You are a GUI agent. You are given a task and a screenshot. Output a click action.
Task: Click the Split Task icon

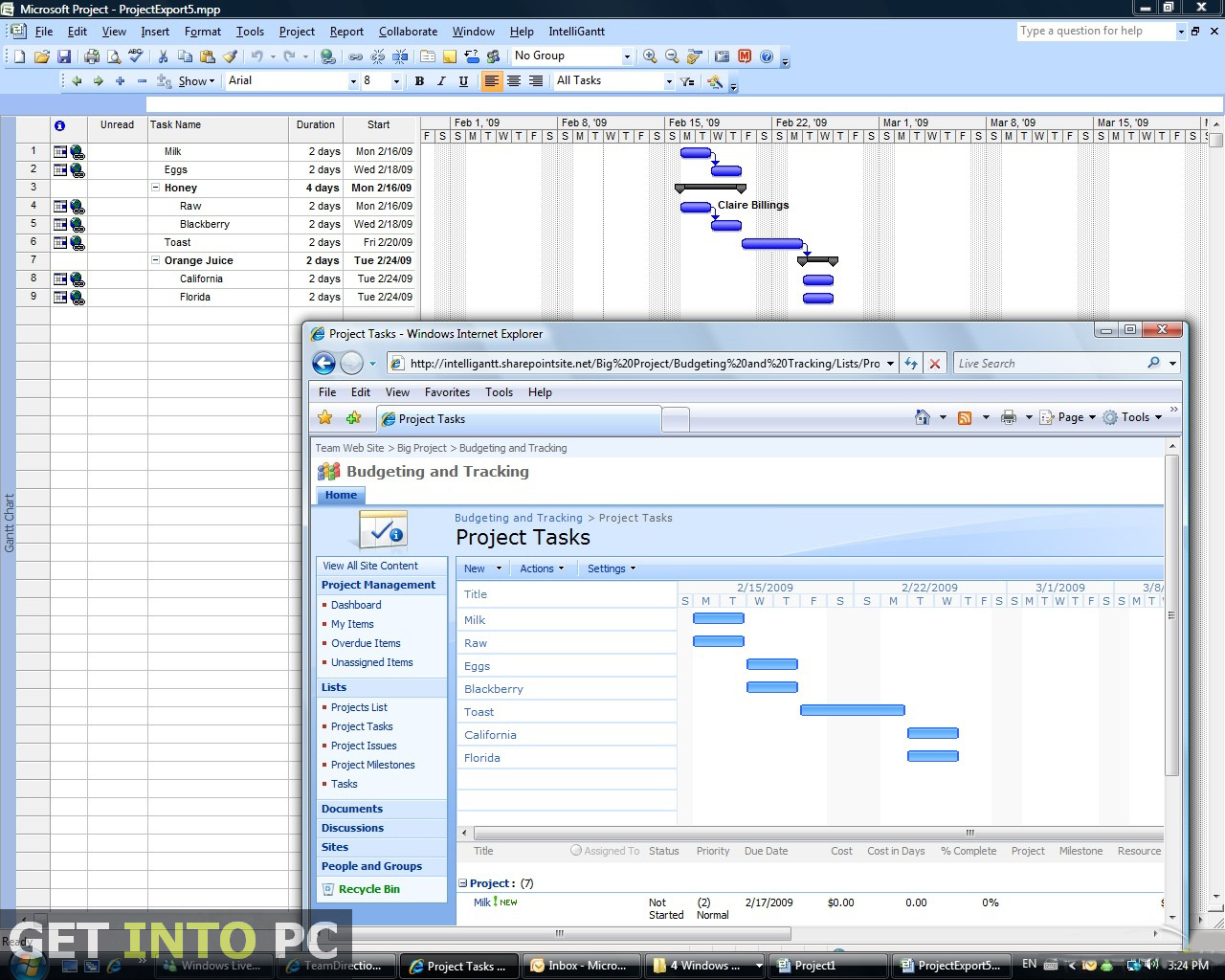[399, 56]
